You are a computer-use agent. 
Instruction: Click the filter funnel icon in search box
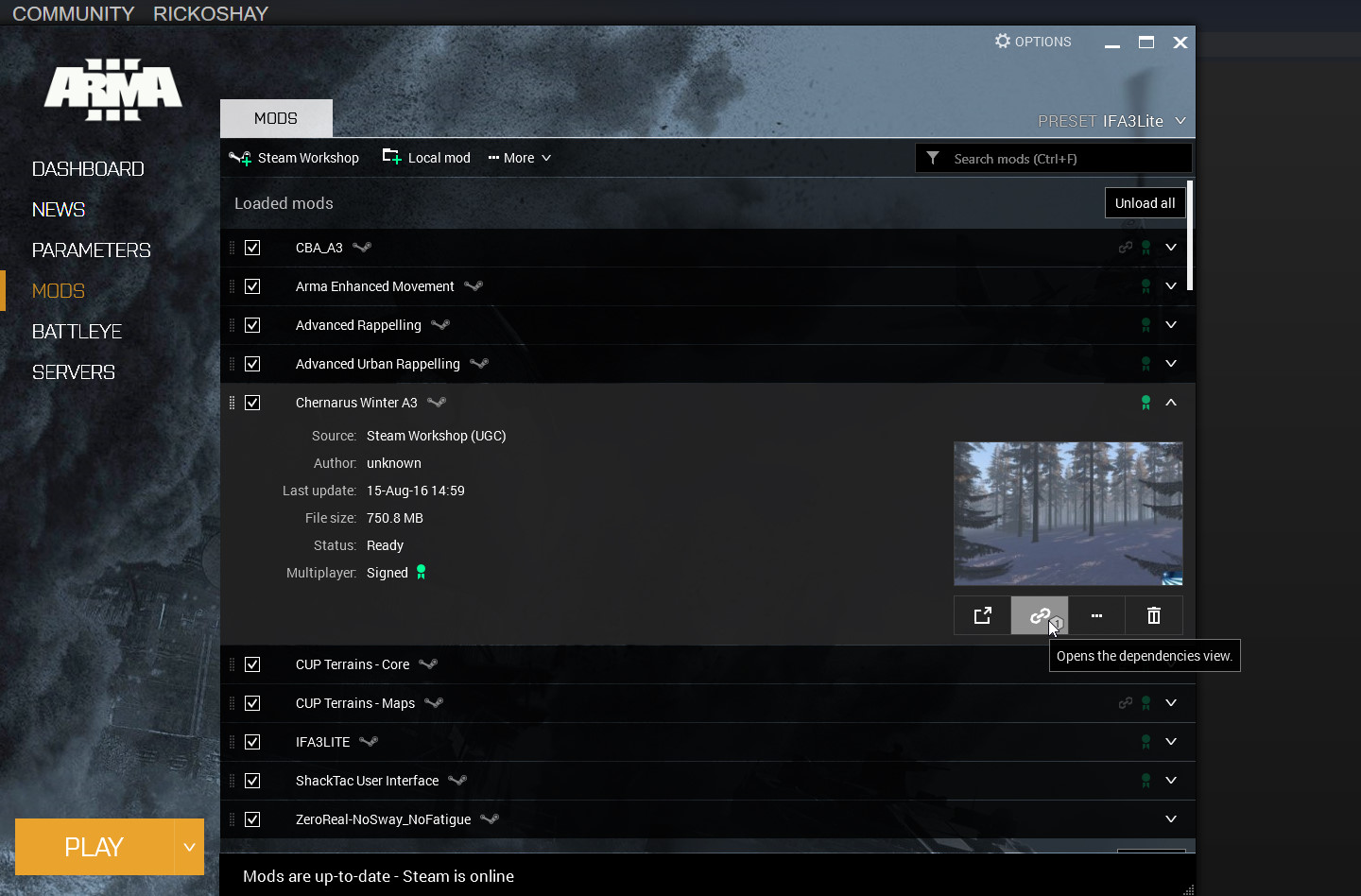point(933,158)
